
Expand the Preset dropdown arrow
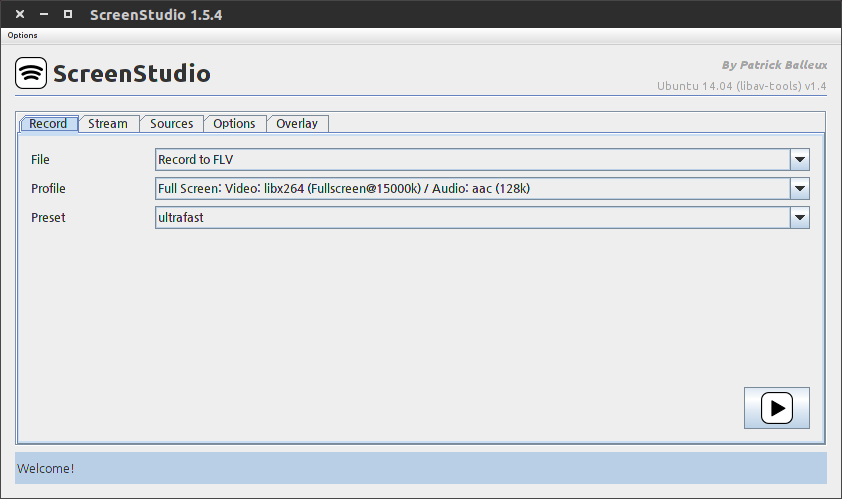[800, 218]
